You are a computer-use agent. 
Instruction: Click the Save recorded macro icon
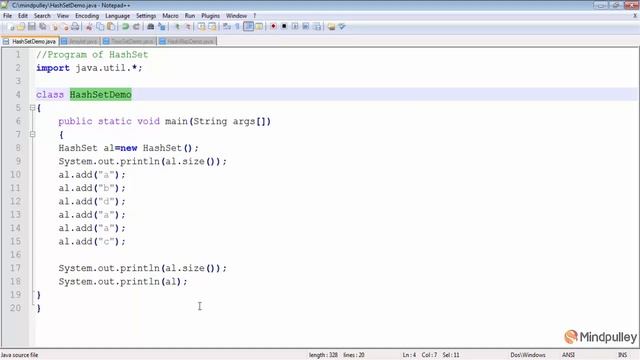pyautogui.click(x=317, y=27)
